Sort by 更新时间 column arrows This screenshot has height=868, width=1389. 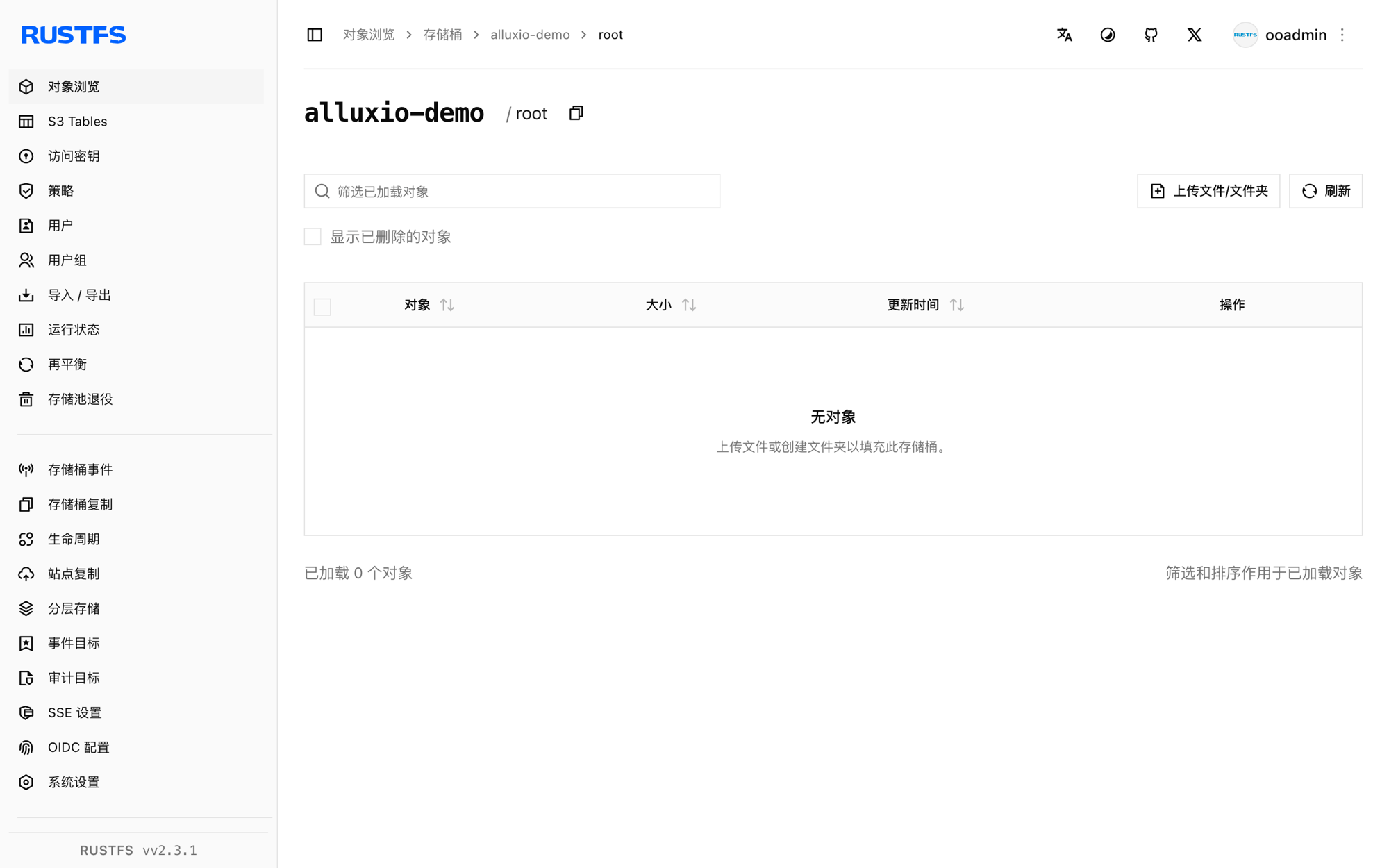pyautogui.click(x=957, y=305)
